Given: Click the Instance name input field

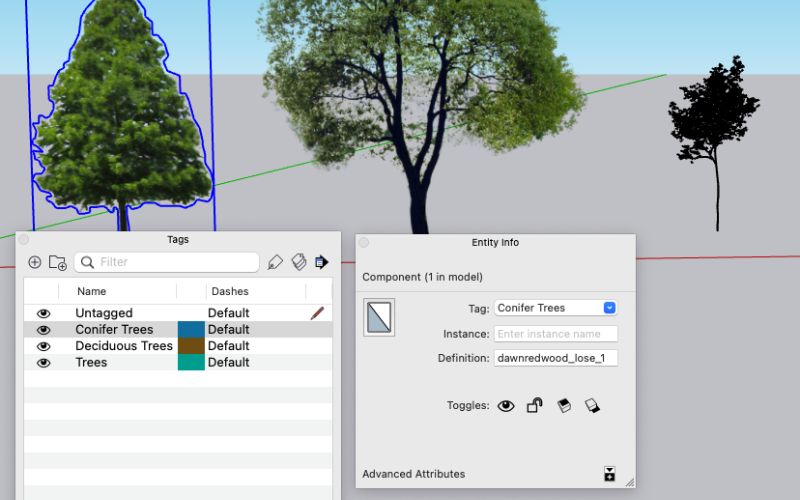Looking at the screenshot, I should (556, 334).
